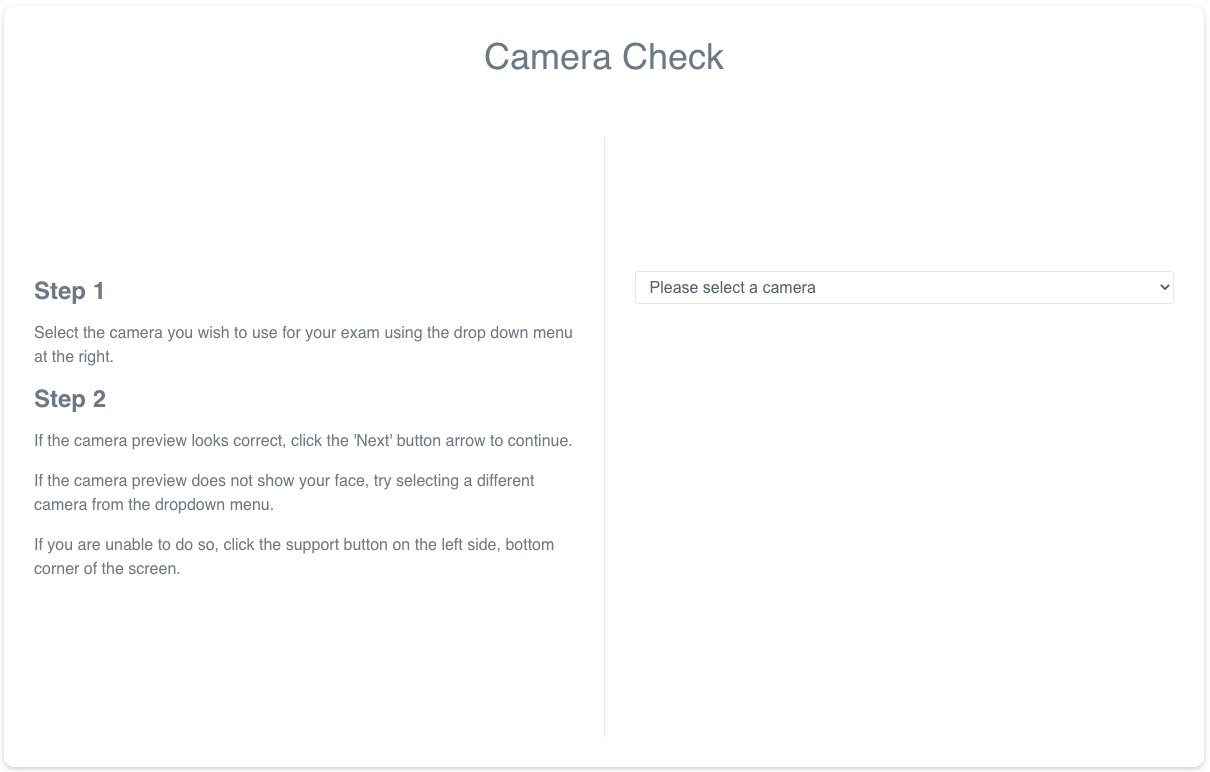Click the word 'Next' in Step 2 instructions
This screenshot has width=1210, height=772.
coord(372,441)
